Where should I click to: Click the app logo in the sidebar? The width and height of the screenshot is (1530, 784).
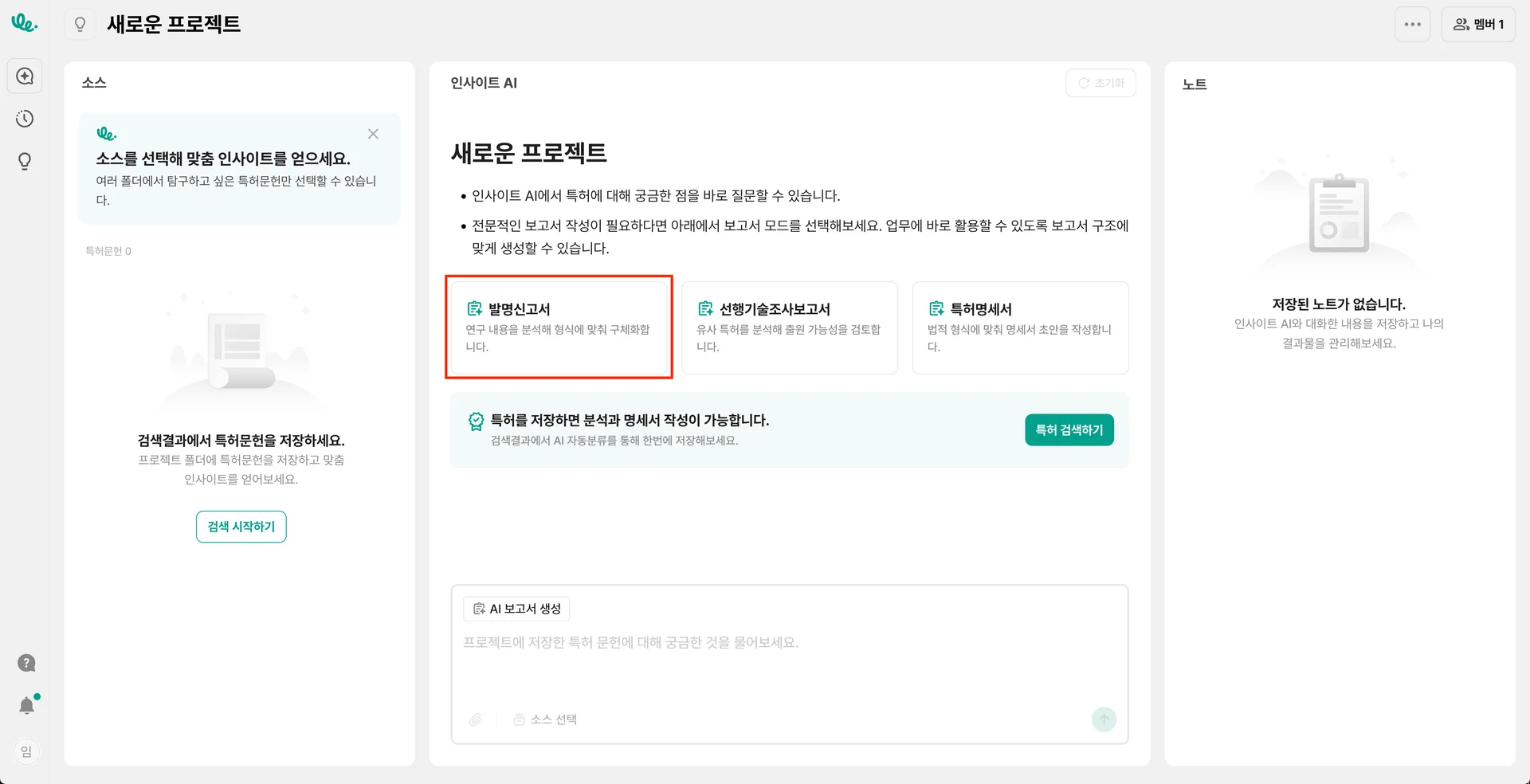click(x=24, y=23)
